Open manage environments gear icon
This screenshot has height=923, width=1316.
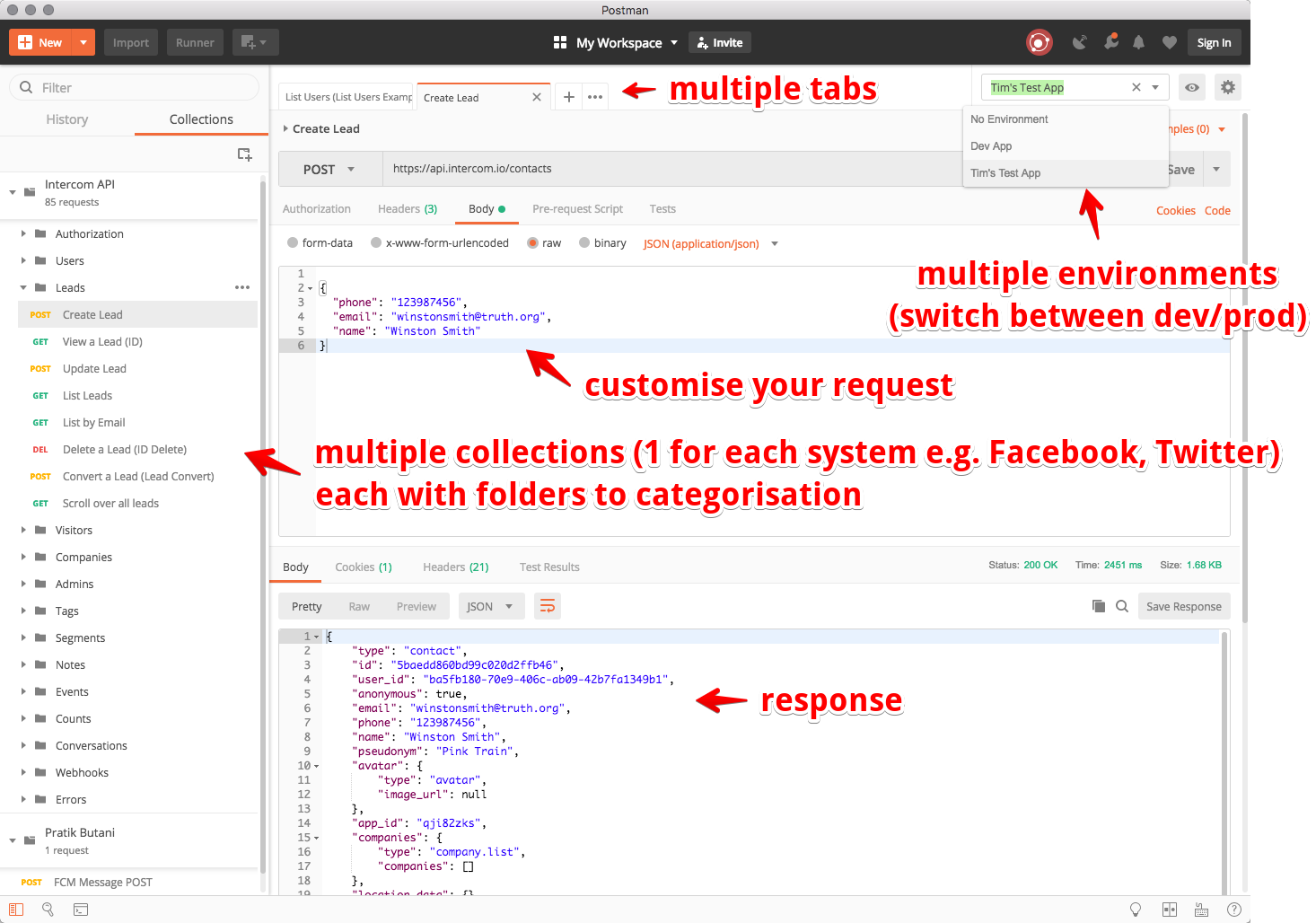(1227, 87)
